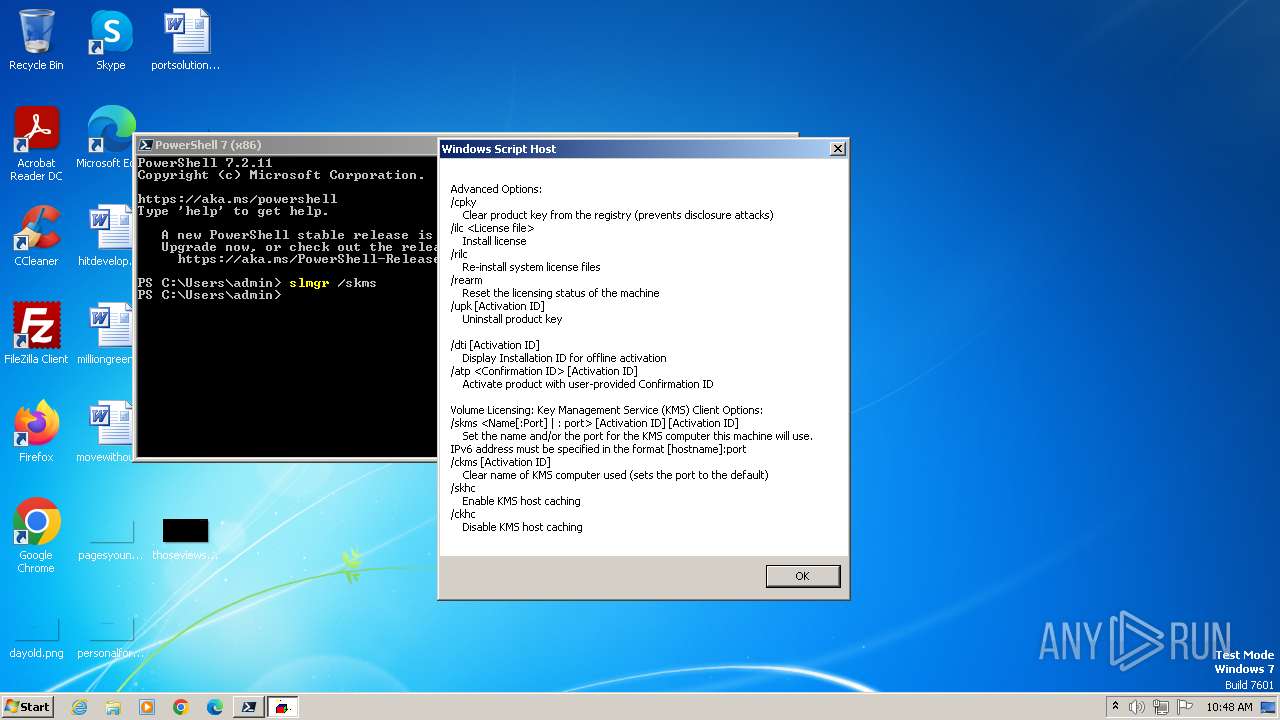Launch the FileZilla Client desktop shortcut

click(x=36, y=333)
